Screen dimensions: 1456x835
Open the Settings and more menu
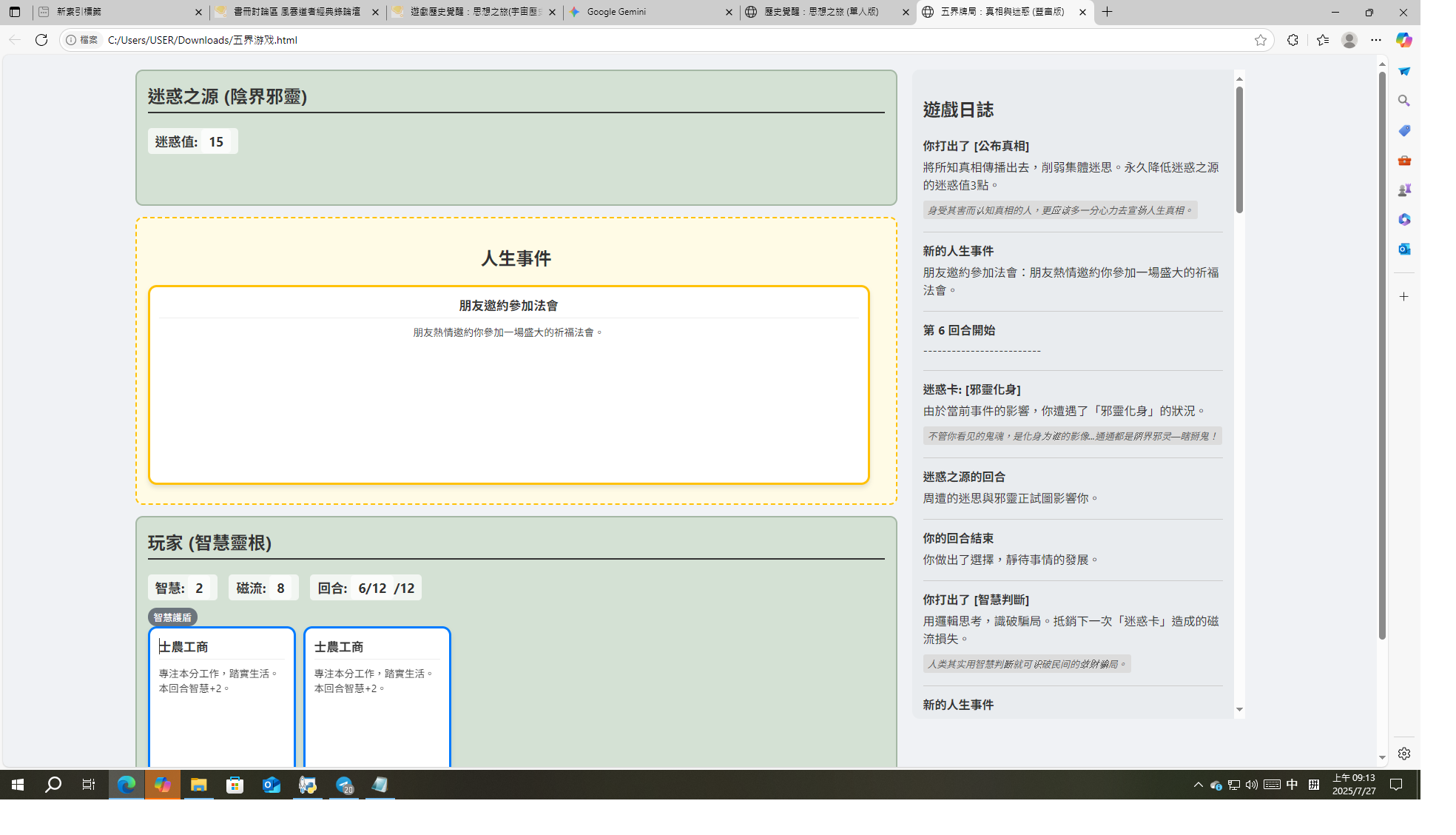point(1375,40)
